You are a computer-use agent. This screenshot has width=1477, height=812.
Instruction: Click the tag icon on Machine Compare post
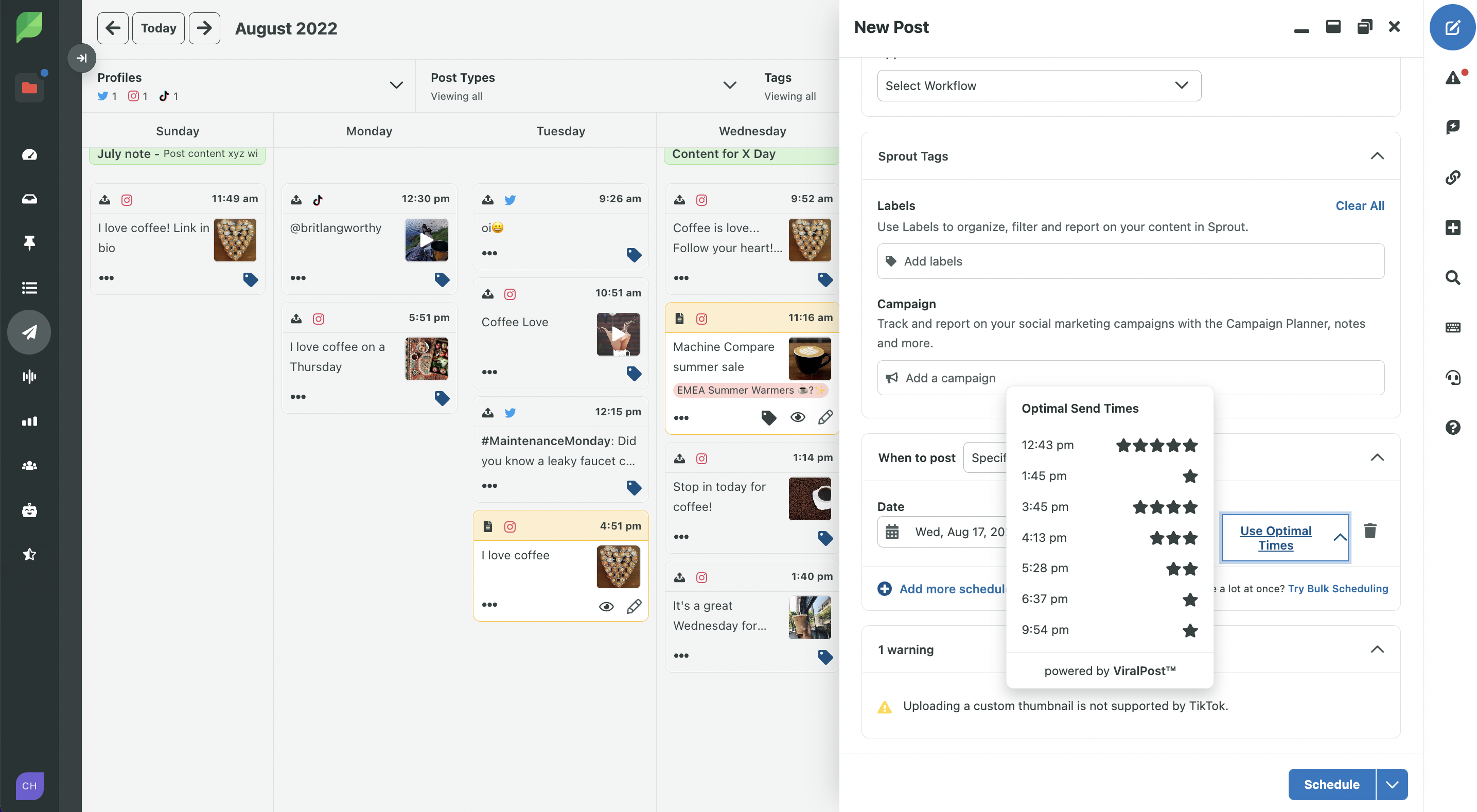768,417
